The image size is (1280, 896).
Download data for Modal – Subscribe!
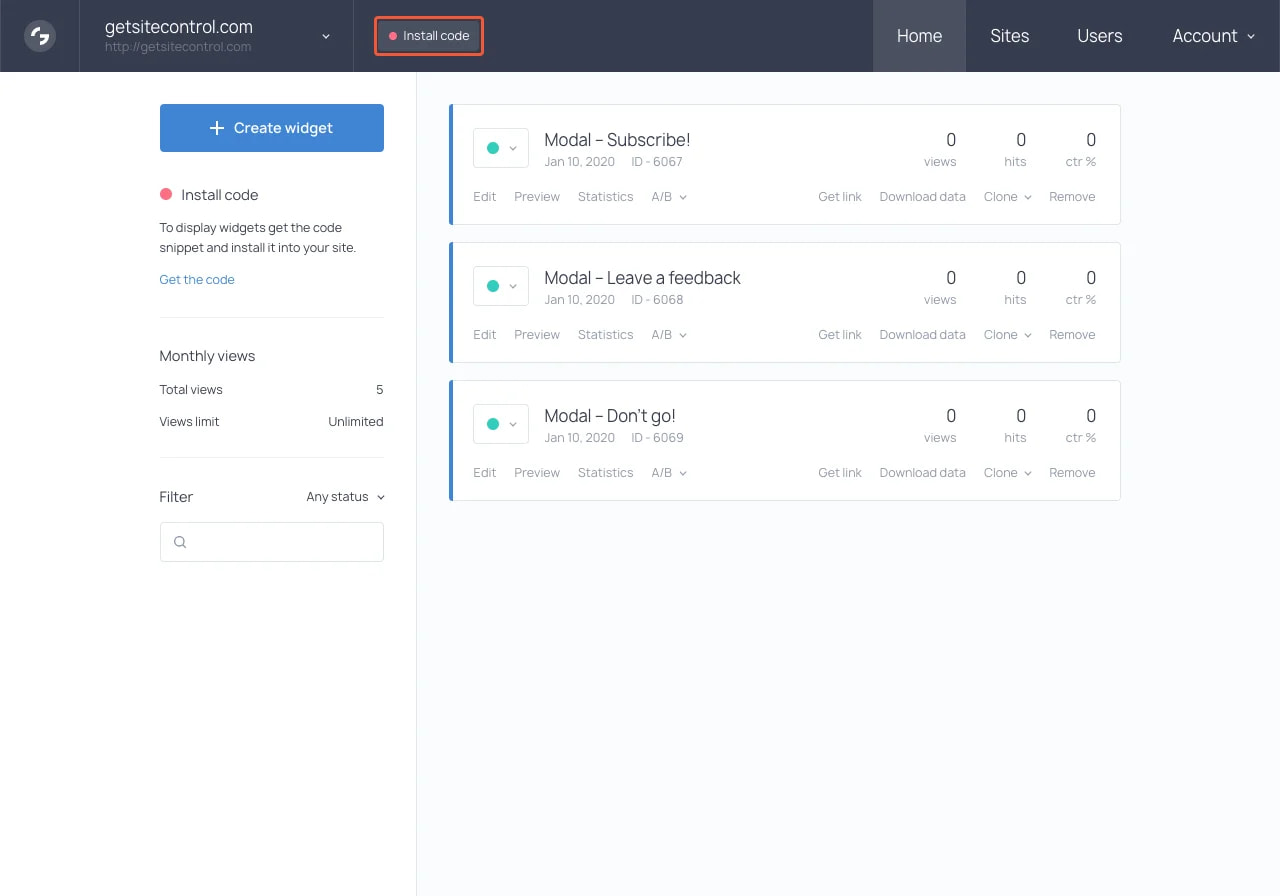coord(923,197)
